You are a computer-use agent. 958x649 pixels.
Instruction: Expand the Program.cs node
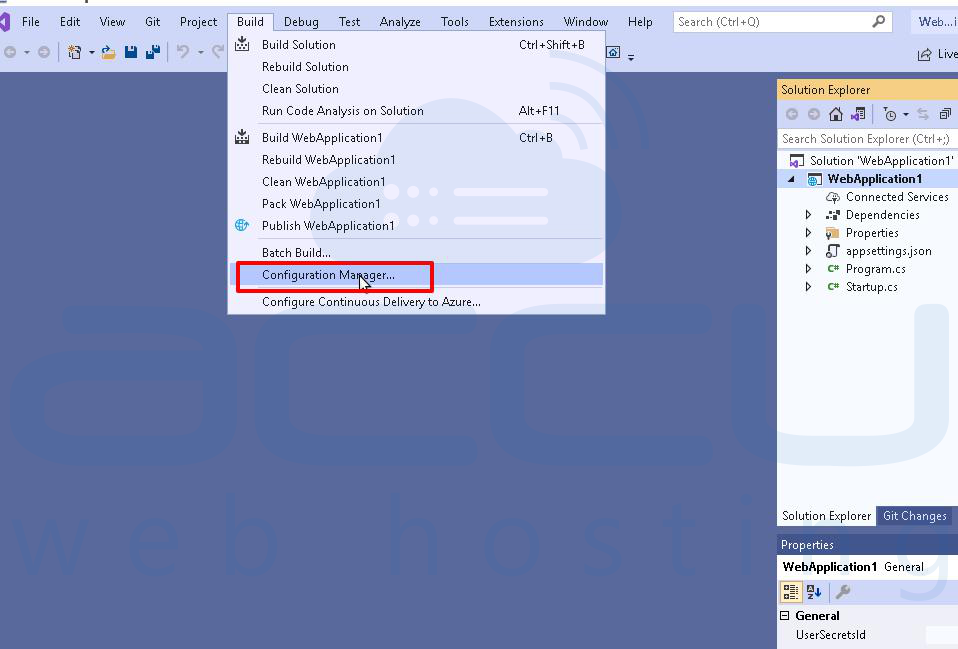pos(808,269)
